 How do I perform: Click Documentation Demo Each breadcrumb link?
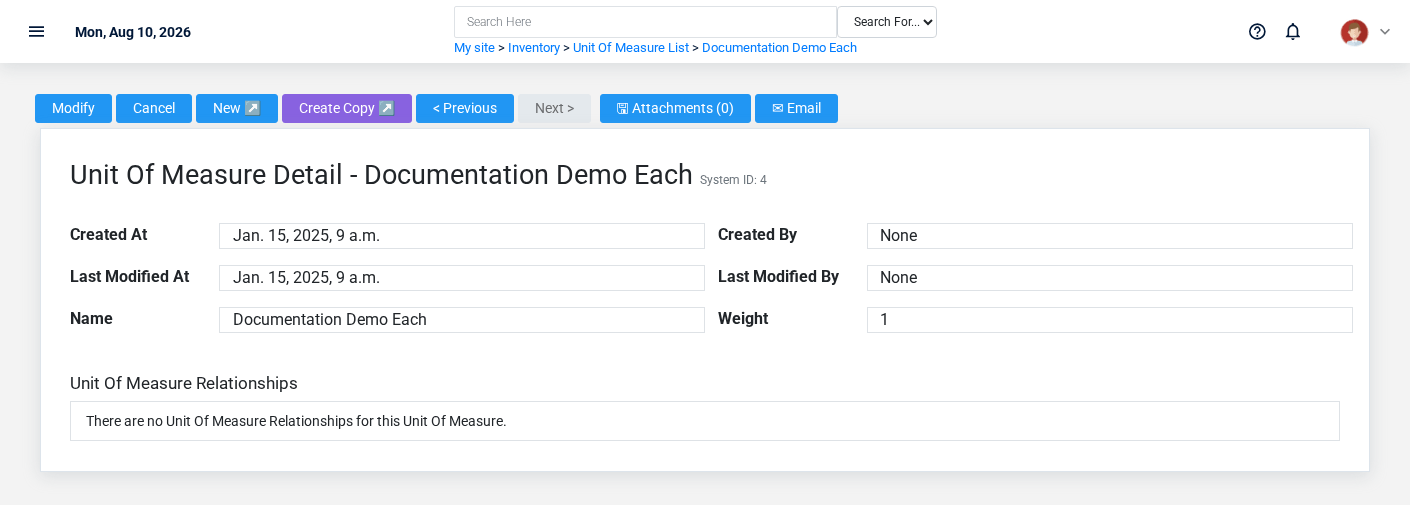click(x=779, y=48)
